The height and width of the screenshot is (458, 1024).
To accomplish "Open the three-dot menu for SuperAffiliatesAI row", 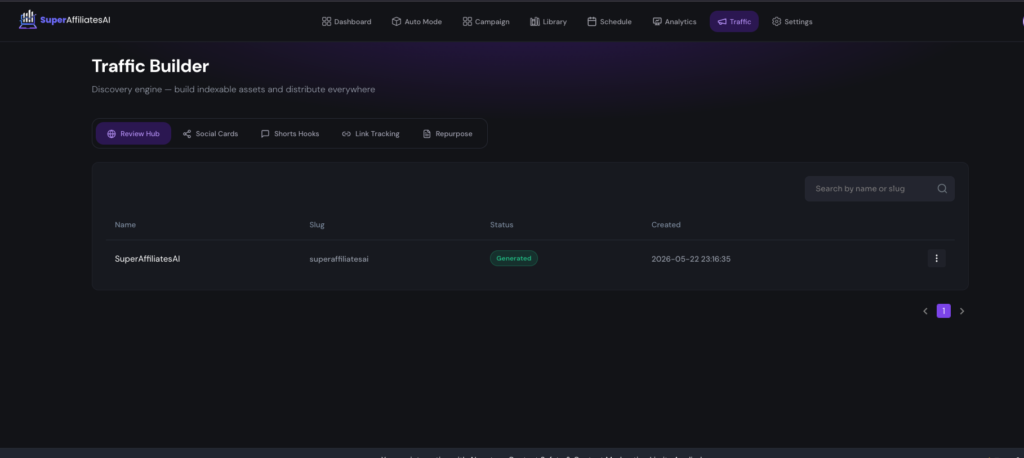I will [936, 258].
